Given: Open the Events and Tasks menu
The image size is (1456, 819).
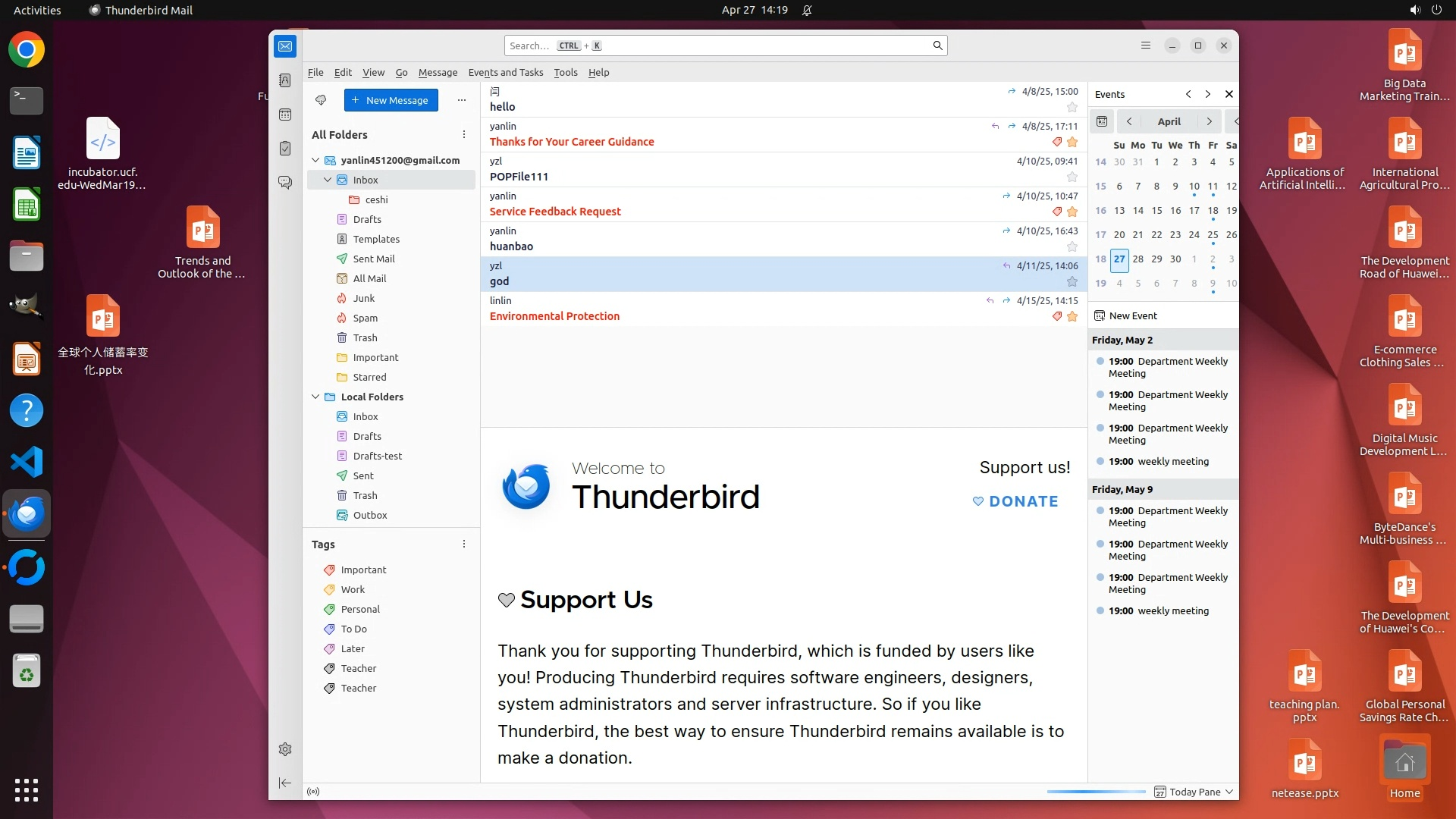Looking at the screenshot, I should click(505, 73).
